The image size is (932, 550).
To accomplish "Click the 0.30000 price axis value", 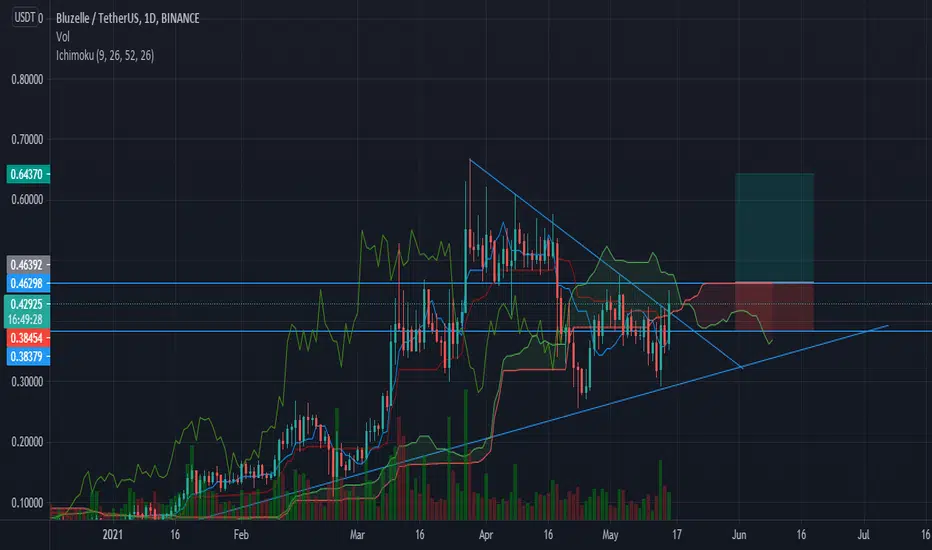I will pyautogui.click(x=27, y=382).
